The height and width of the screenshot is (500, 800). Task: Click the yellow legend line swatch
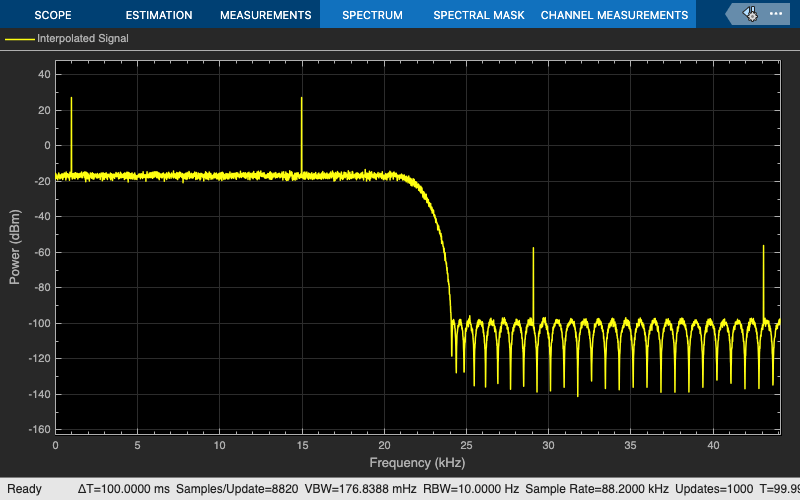pyautogui.click(x=19, y=39)
